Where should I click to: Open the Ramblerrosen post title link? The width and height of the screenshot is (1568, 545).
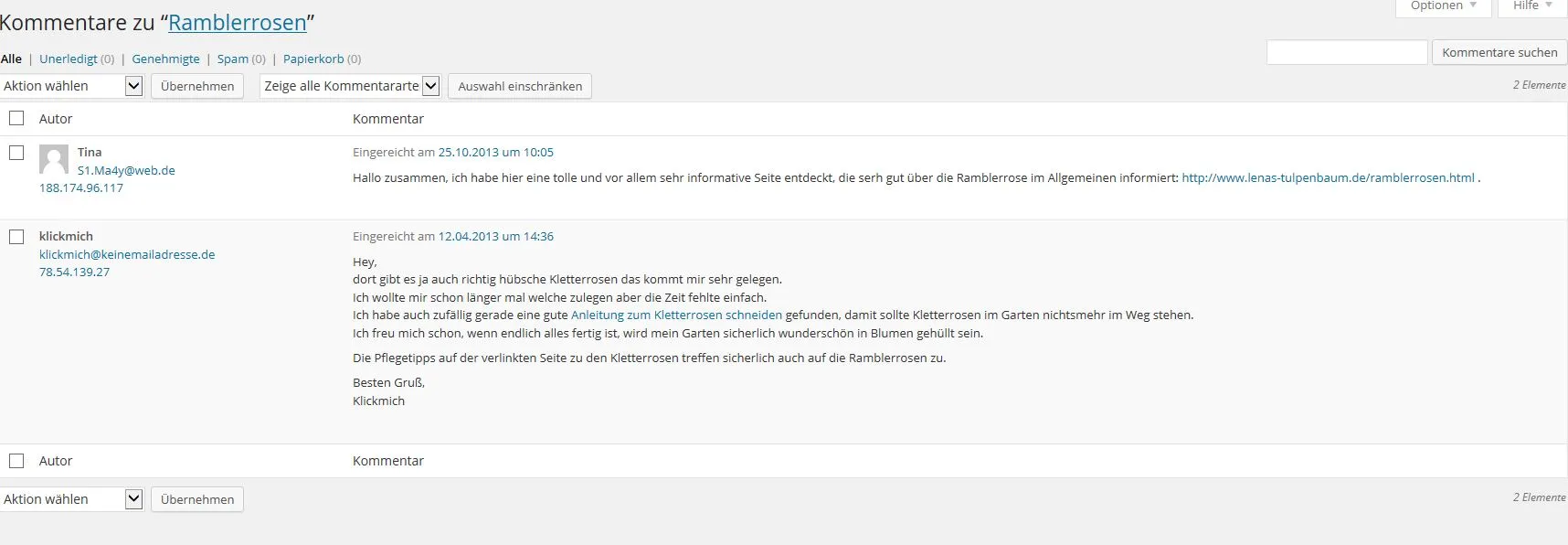238,23
